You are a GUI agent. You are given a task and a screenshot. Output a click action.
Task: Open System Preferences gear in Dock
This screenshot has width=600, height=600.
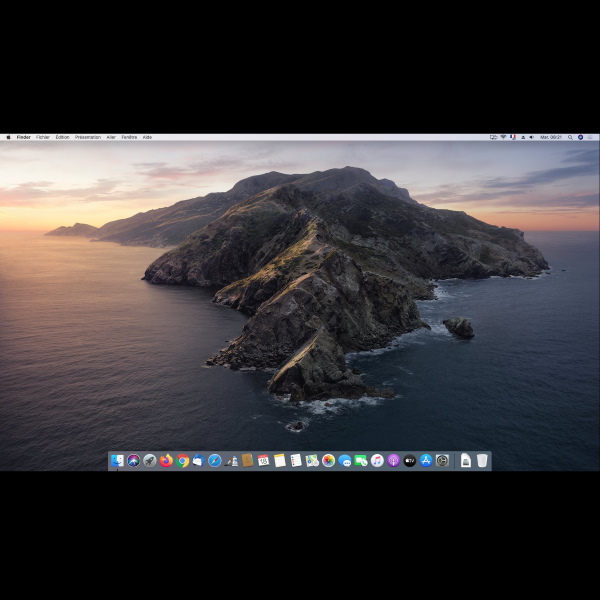pos(442,460)
